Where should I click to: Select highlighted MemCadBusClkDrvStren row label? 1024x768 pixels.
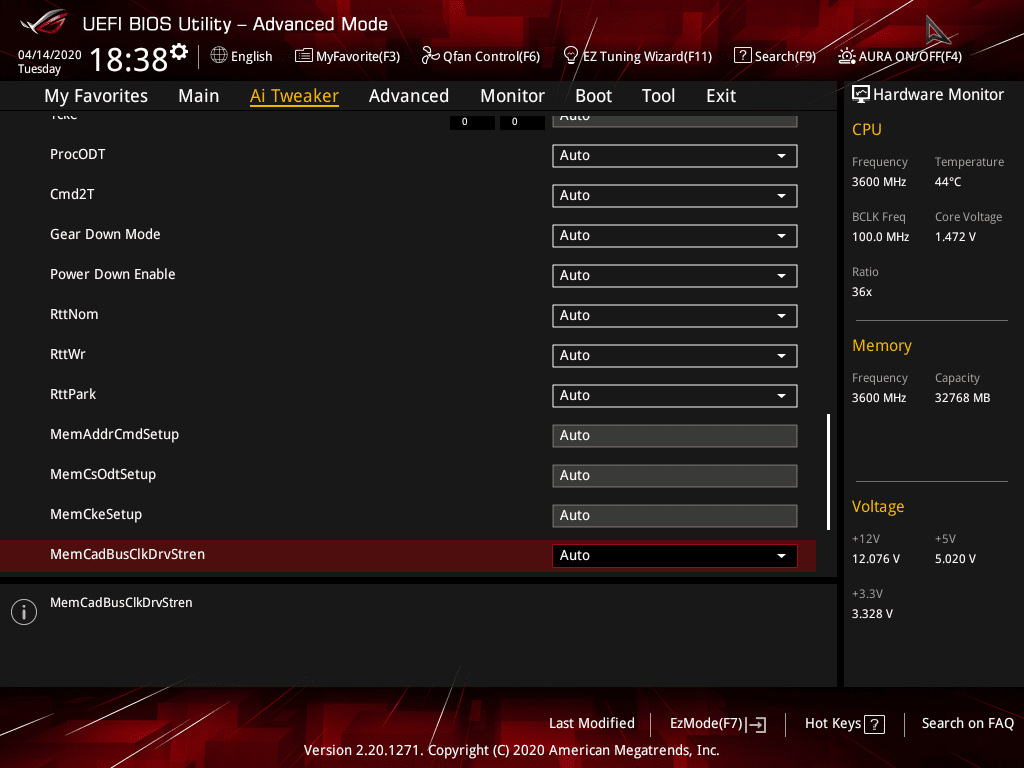(x=127, y=554)
